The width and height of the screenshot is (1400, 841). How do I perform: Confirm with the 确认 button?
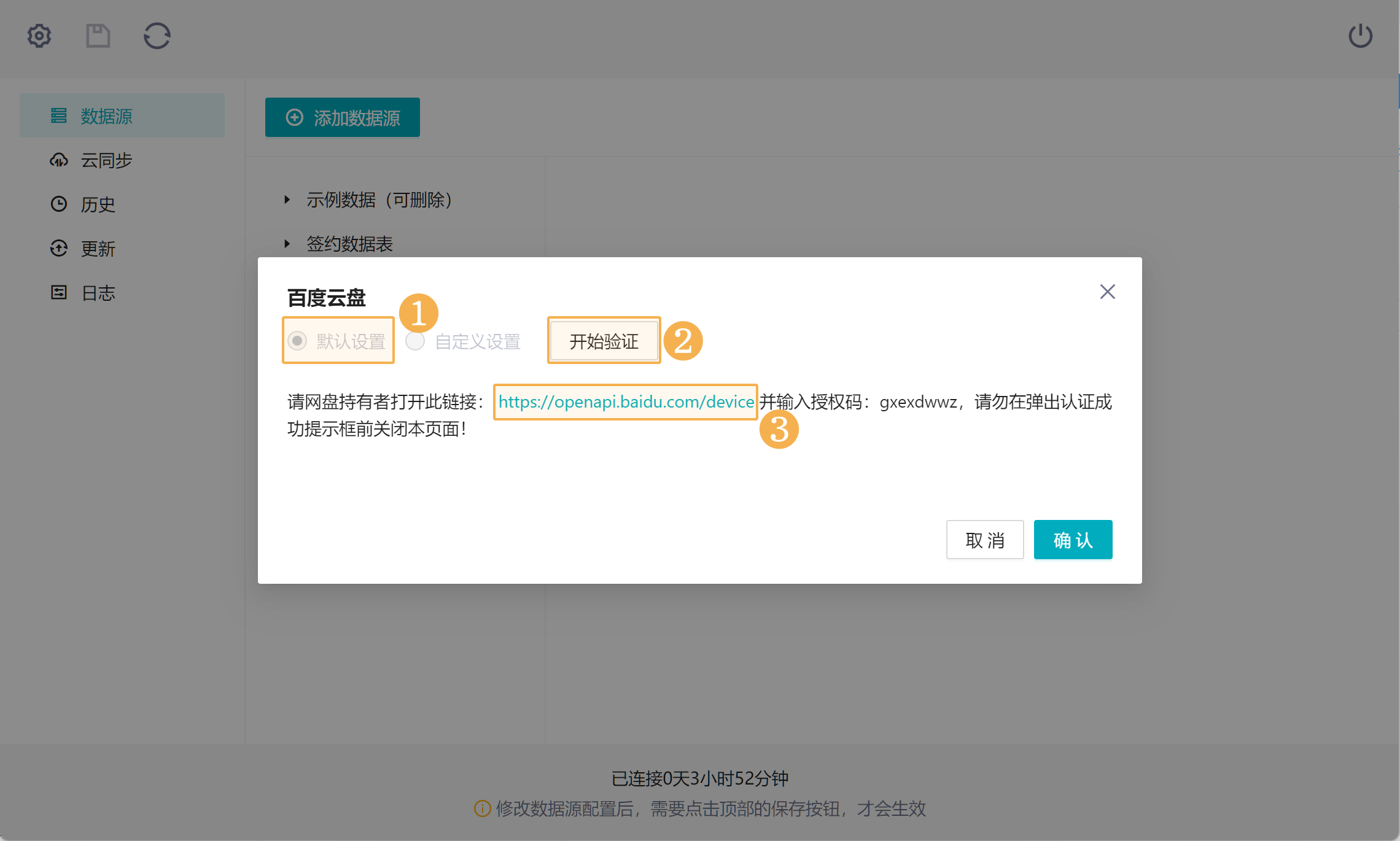click(1073, 540)
